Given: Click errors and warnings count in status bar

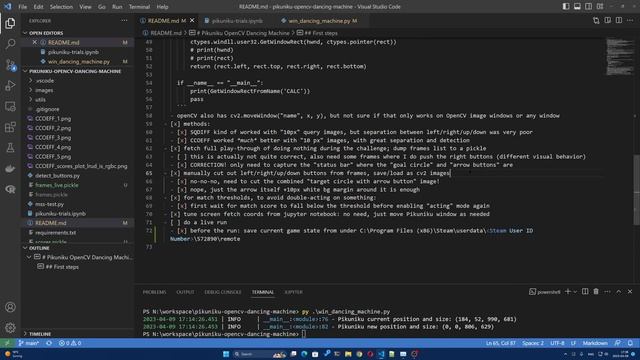Looking at the screenshot, I should (x=70, y=343).
